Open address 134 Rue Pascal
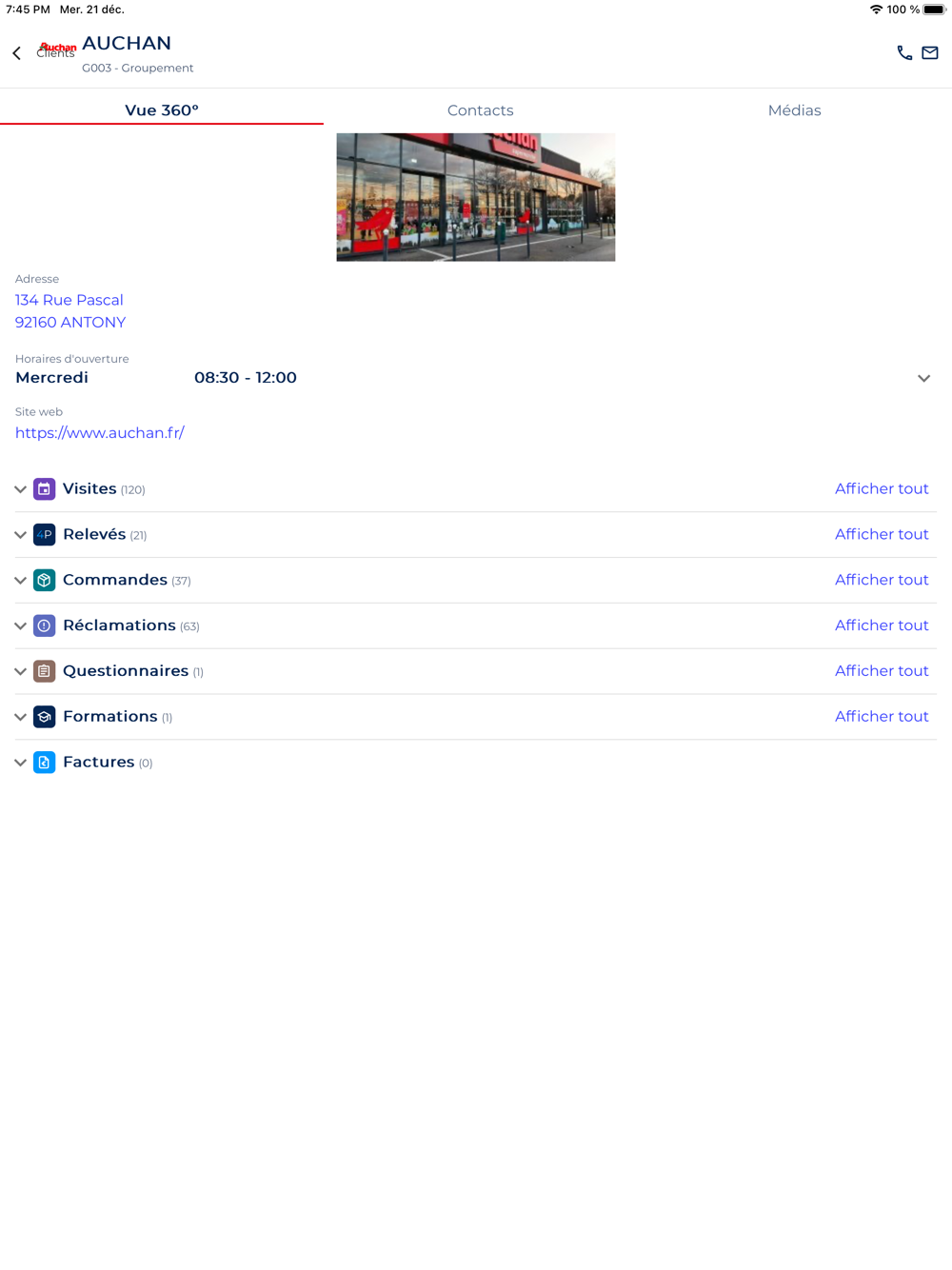This screenshot has height=1270, width=952. (x=69, y=300)
